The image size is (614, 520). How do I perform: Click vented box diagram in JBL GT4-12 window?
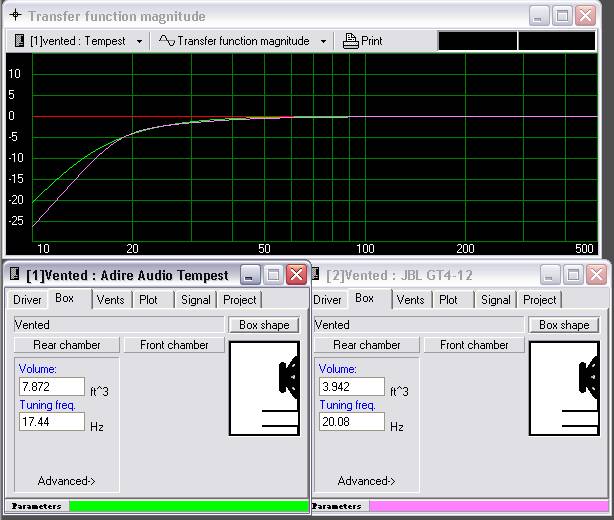564,388
